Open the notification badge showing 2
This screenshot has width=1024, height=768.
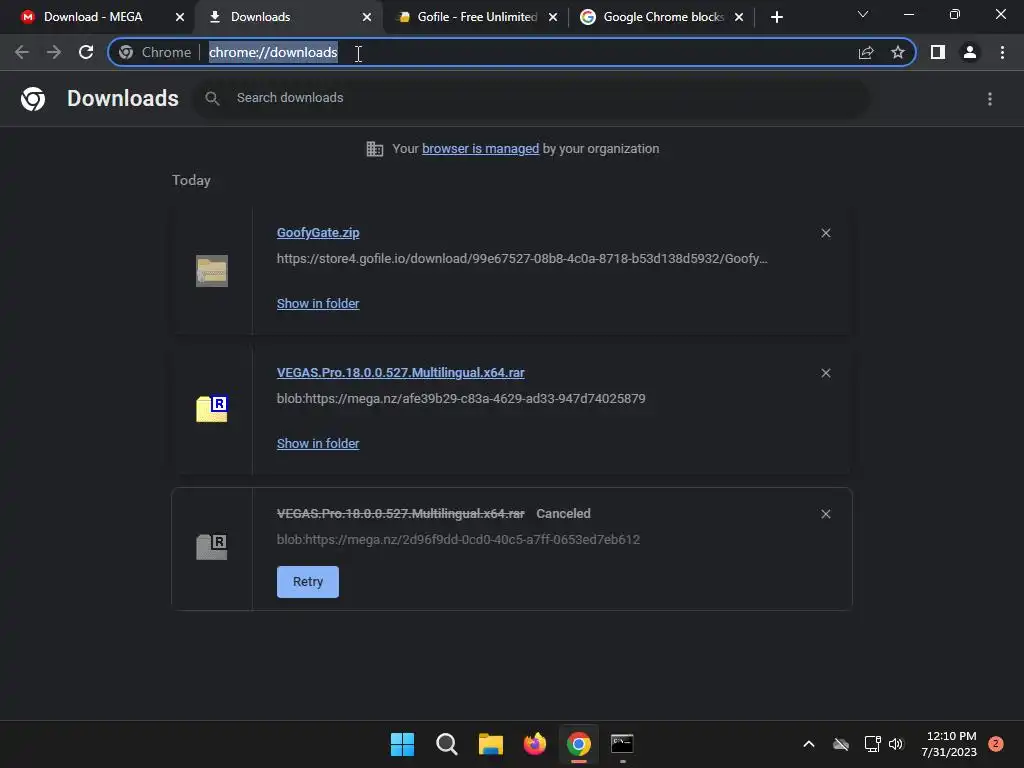click(x=995, y=744)
